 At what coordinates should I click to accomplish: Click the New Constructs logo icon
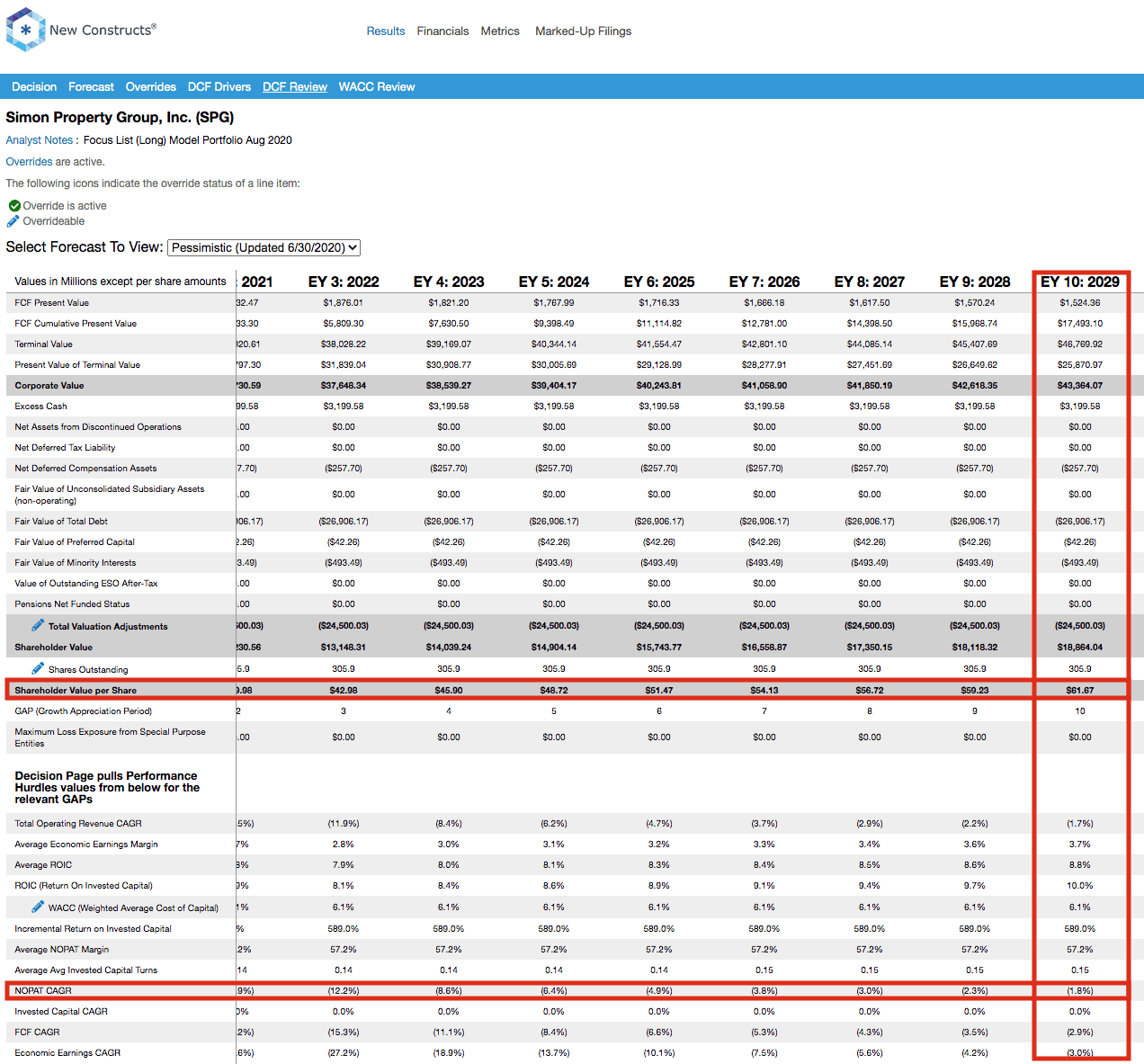coord(25,30)
